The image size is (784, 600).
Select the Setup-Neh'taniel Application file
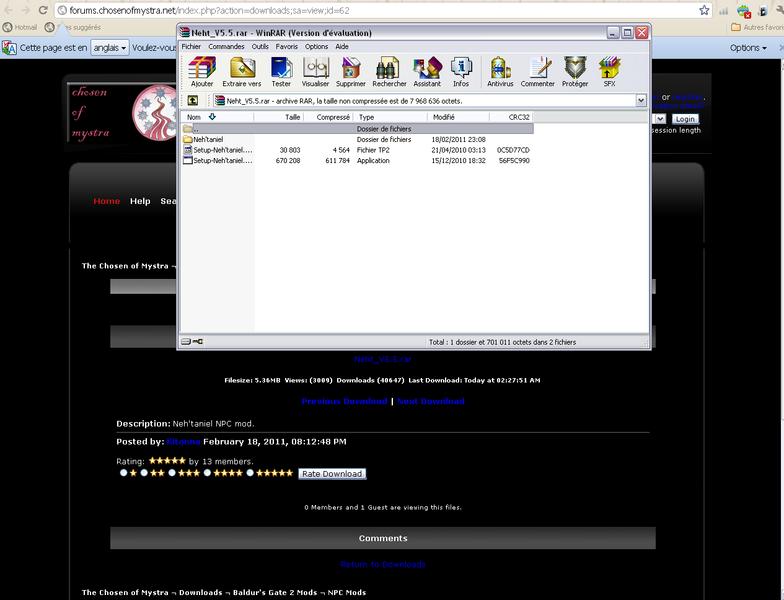click(357, 160)
